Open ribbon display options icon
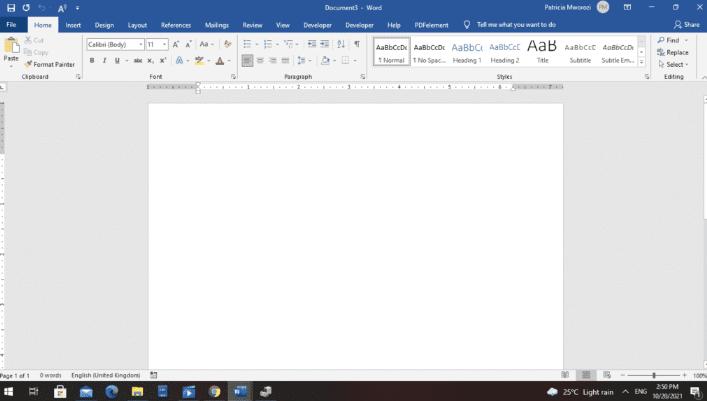This screenshot has width=707, height=401. click(x=627, y=8)
